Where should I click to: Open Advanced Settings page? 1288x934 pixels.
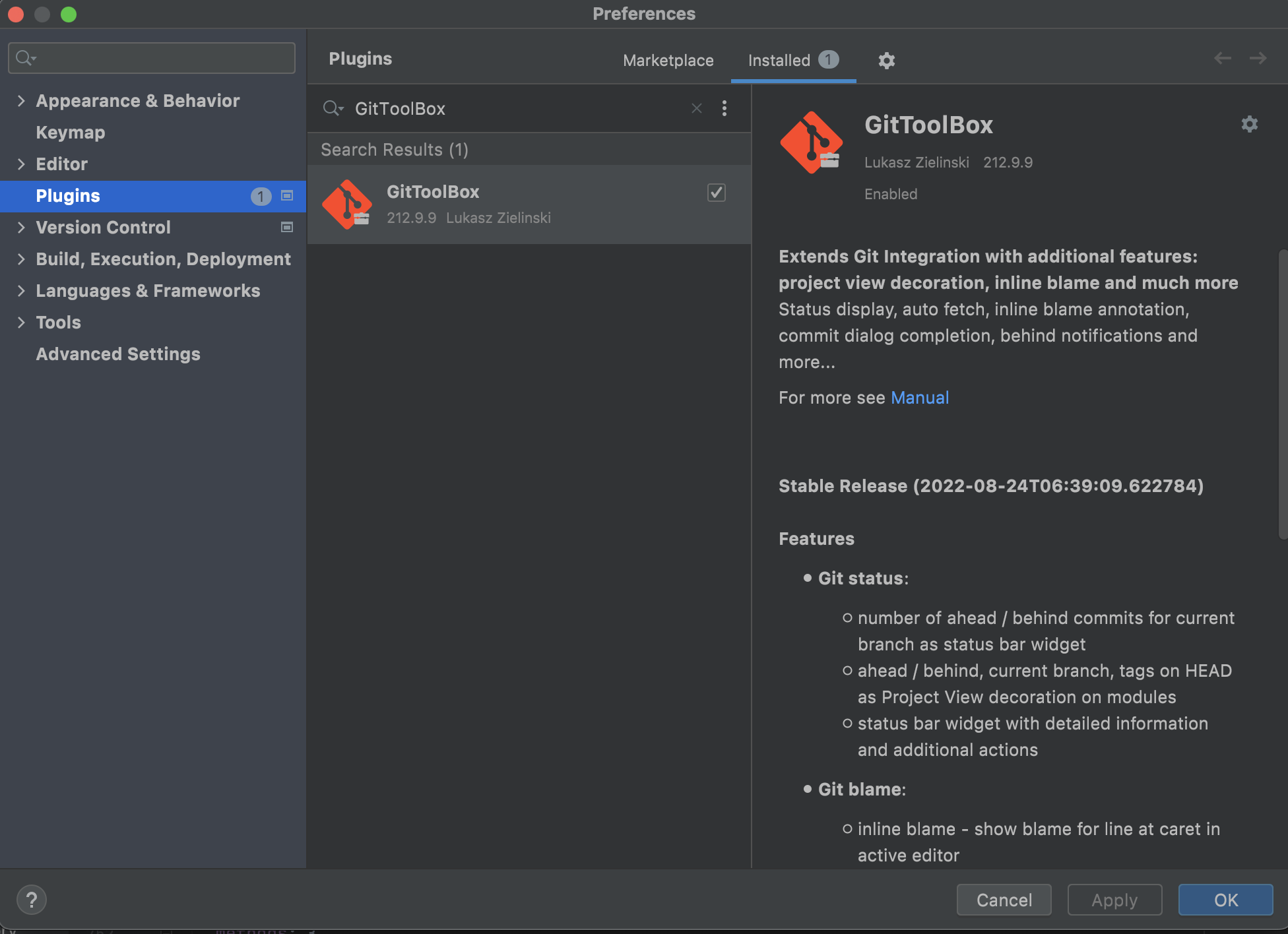(x=118, y=354)
